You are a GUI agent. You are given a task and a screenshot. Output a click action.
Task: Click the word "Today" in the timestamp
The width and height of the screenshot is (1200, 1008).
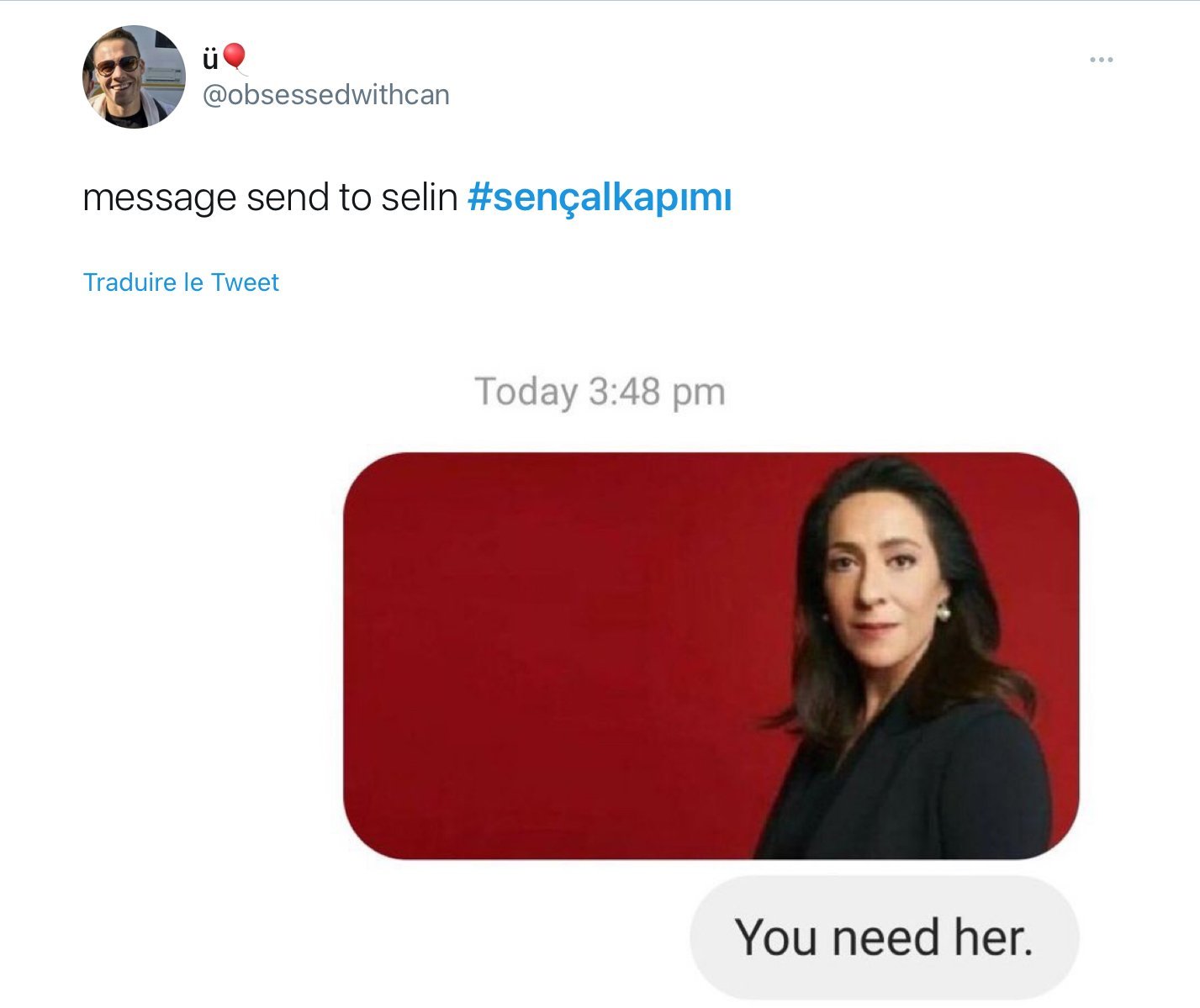pyautogui.click(x=526, y=392)
